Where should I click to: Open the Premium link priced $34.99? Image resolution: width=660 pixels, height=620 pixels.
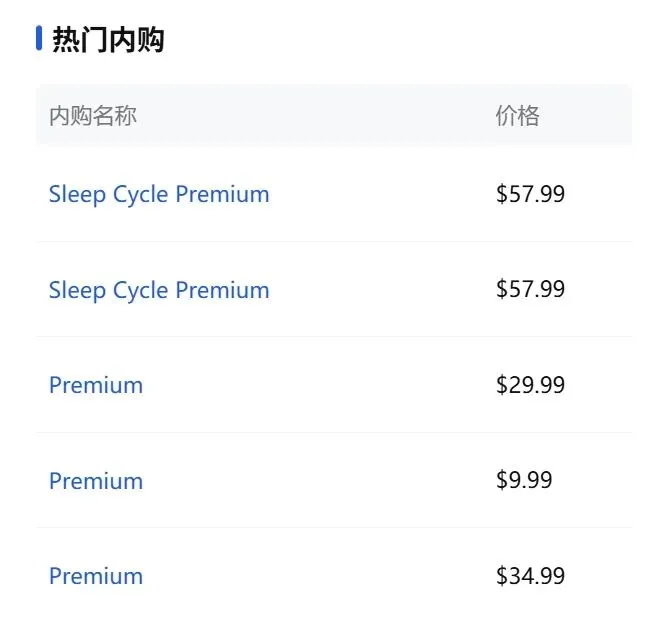coord(96,576)
